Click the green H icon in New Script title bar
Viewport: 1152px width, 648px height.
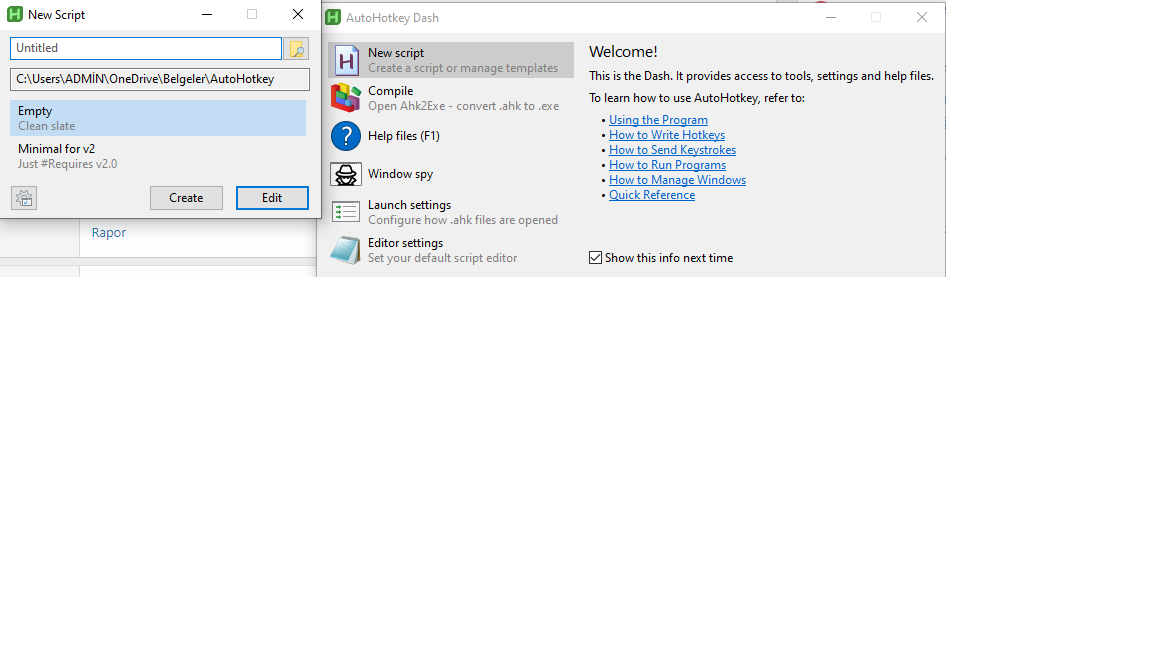click(15, 14)
